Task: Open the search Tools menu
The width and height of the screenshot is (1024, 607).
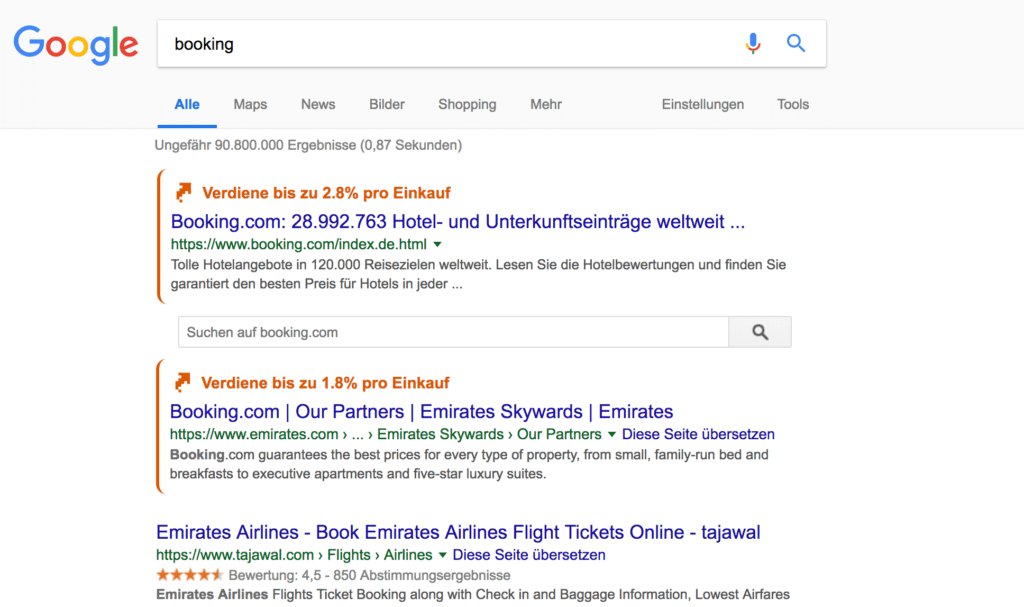Action: pyautogui.click(x=793, y=105)
